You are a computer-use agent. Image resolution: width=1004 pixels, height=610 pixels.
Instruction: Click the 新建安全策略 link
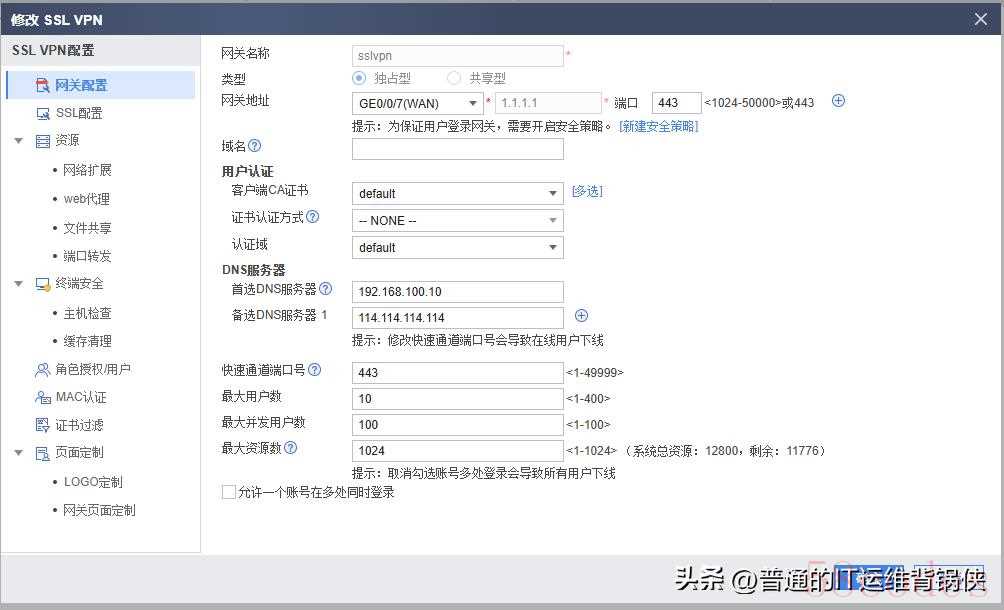pyautogui.click(x=658, y=126)
